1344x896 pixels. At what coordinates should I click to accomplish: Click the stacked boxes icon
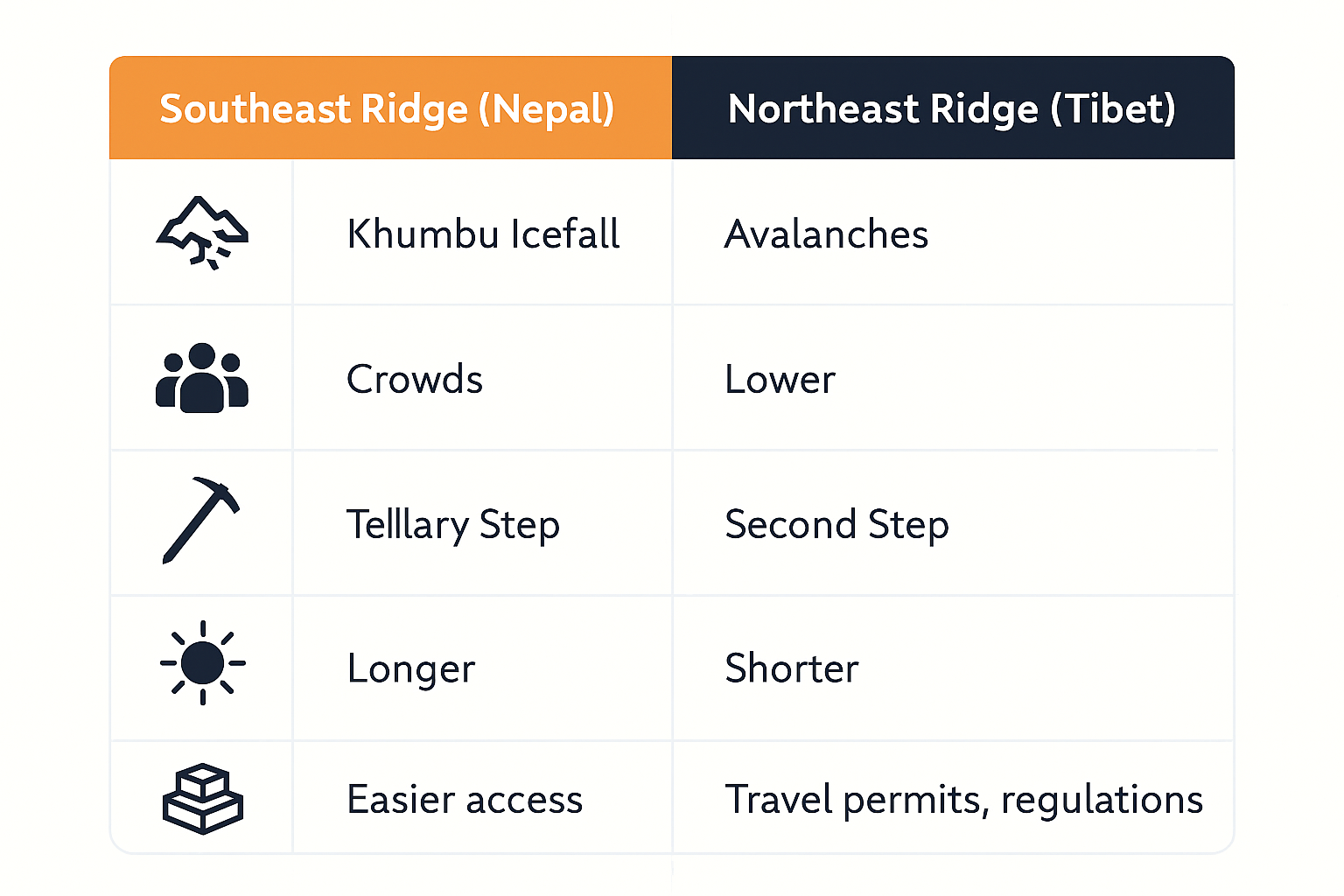point(203,799)
